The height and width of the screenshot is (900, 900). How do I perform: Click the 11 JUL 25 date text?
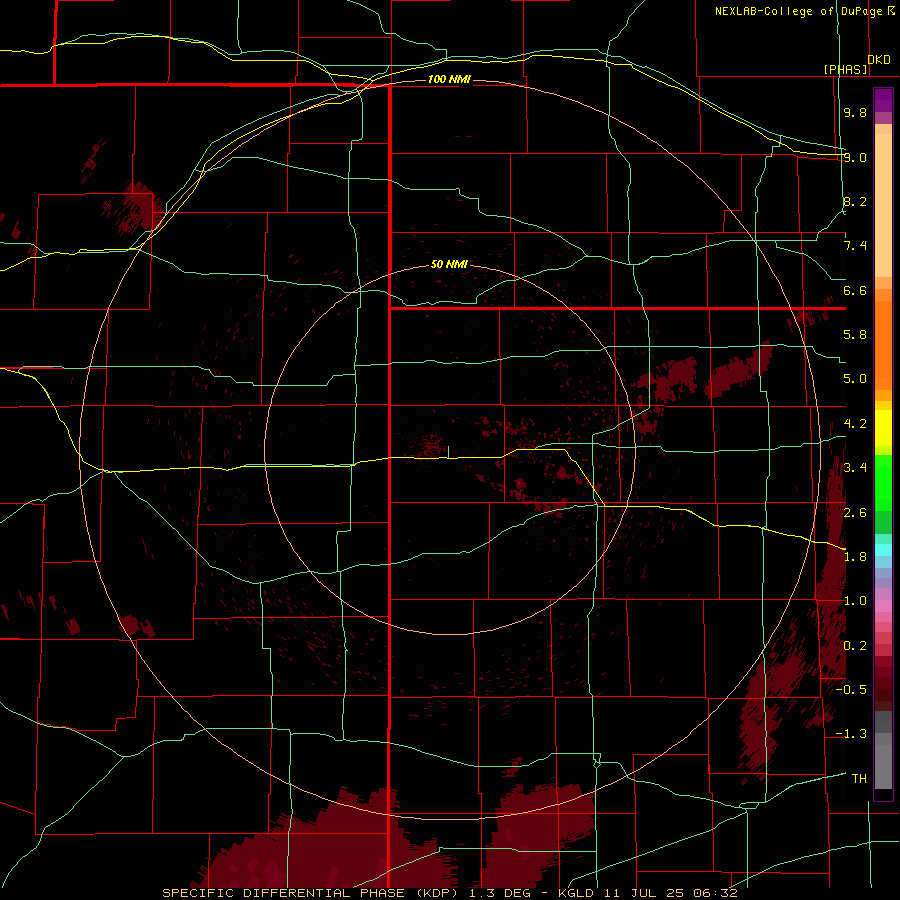[x=645, y=893]
